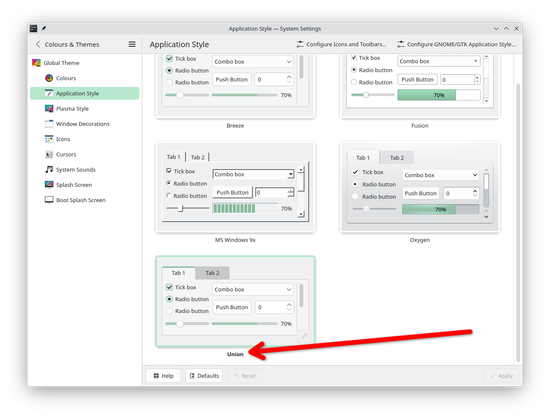Toggle the Tick box in Breeze preview

[169, 59]
